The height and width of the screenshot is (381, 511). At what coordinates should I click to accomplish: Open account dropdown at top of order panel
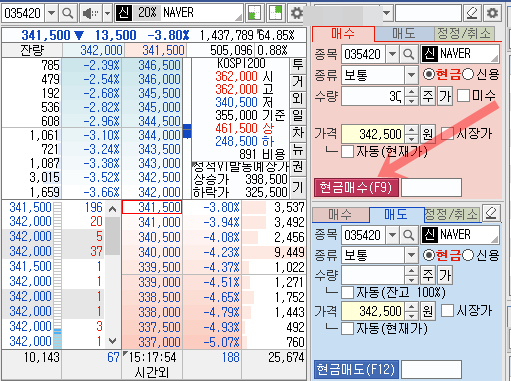pos(386,13)
